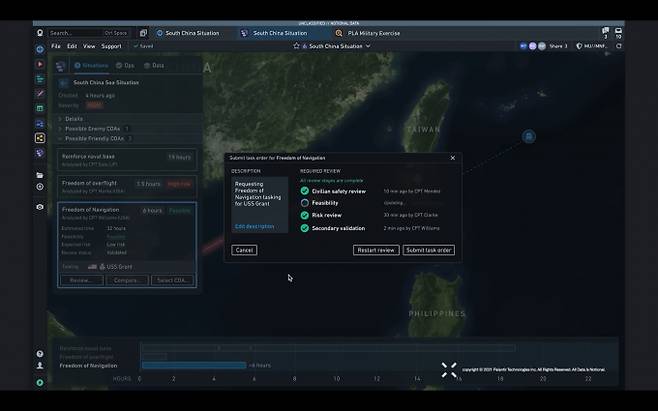Switch to the Ops panel tab
The image size is (658, 411).
125,65
